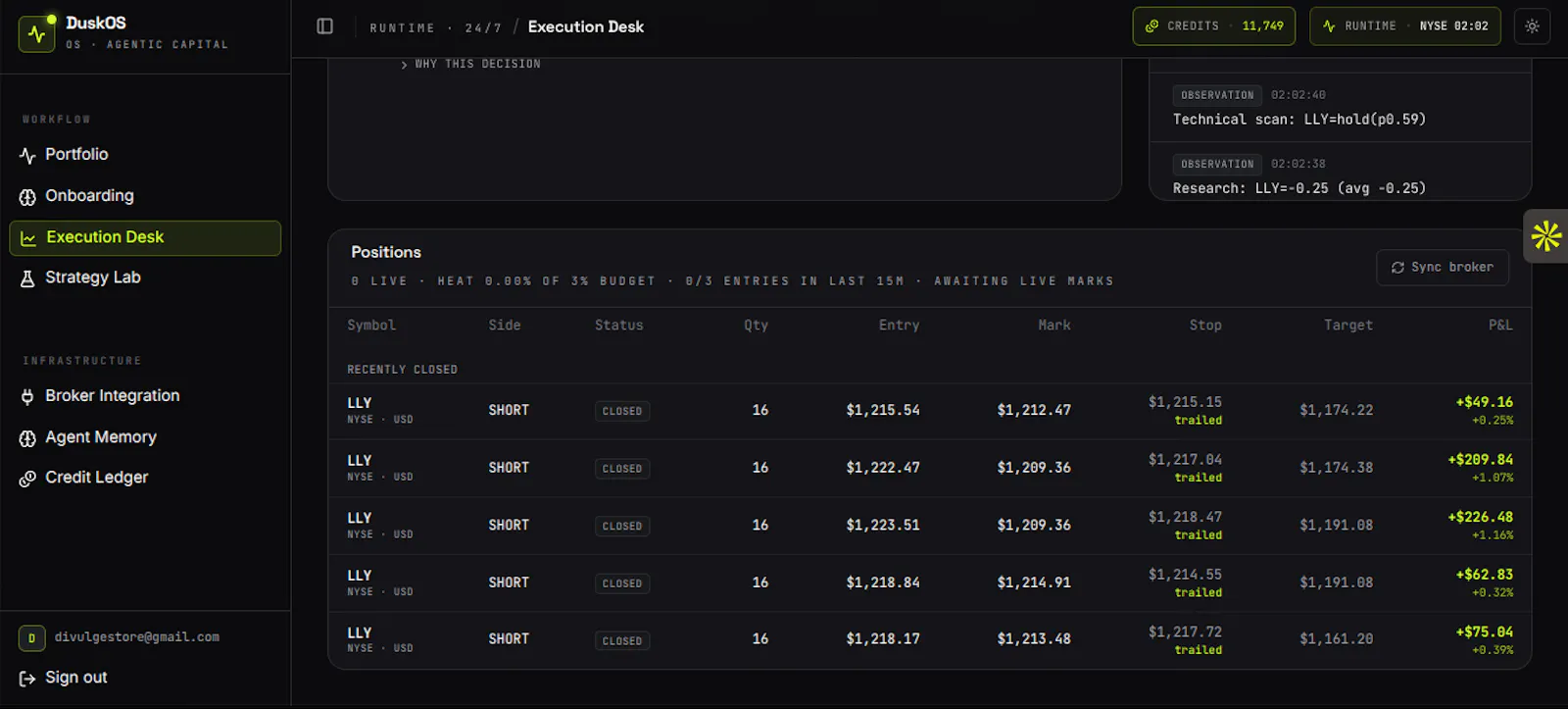The width and height of the screenshot is (1568, 709).
Task: Click P&L value +$62.83
Action: [1484, 575]
